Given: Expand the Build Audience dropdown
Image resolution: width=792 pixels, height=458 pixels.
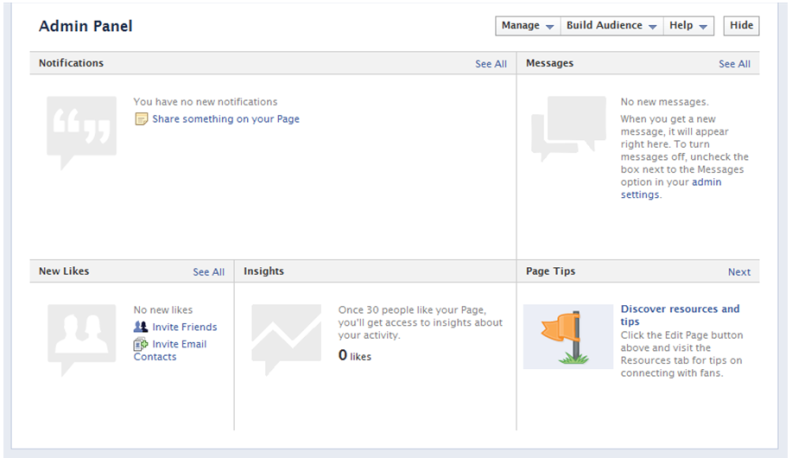Looking at the screenshot, I should coord(611,26).
